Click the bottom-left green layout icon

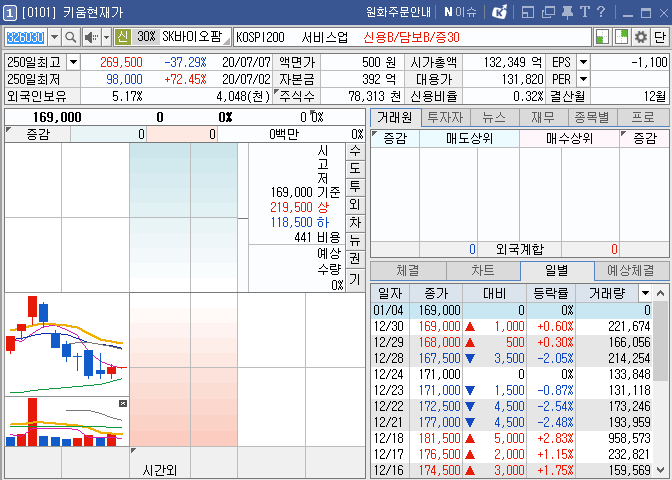tap(603, 37)
